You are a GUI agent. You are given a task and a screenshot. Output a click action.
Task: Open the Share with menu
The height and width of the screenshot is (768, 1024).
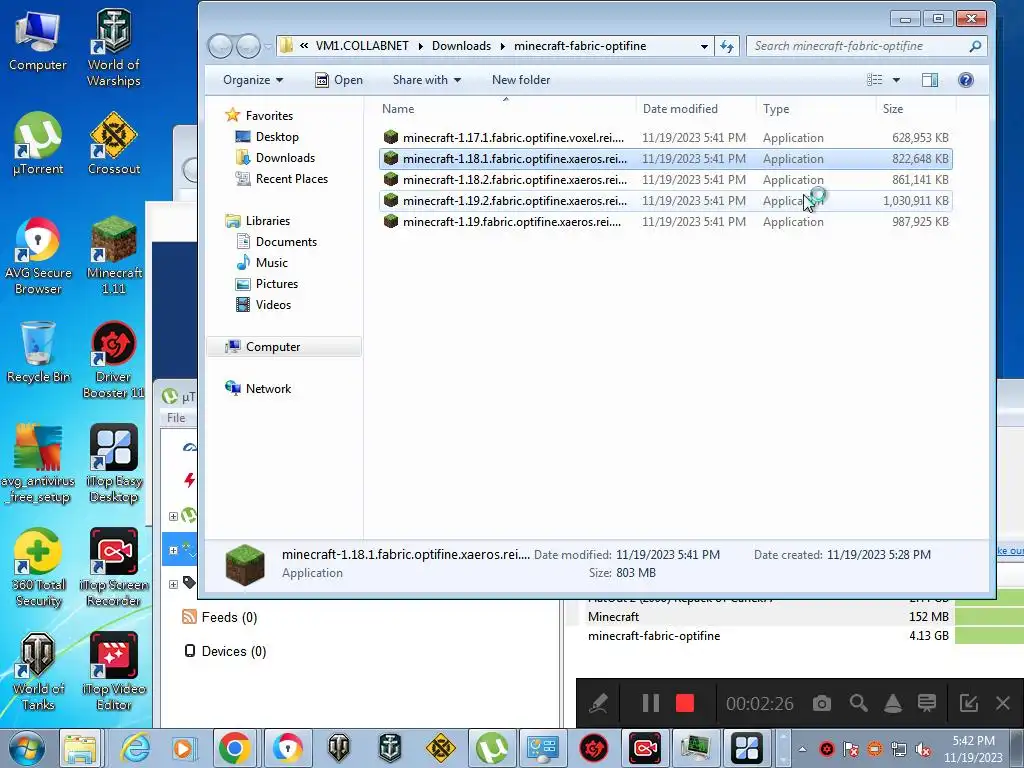click(426, 80)
